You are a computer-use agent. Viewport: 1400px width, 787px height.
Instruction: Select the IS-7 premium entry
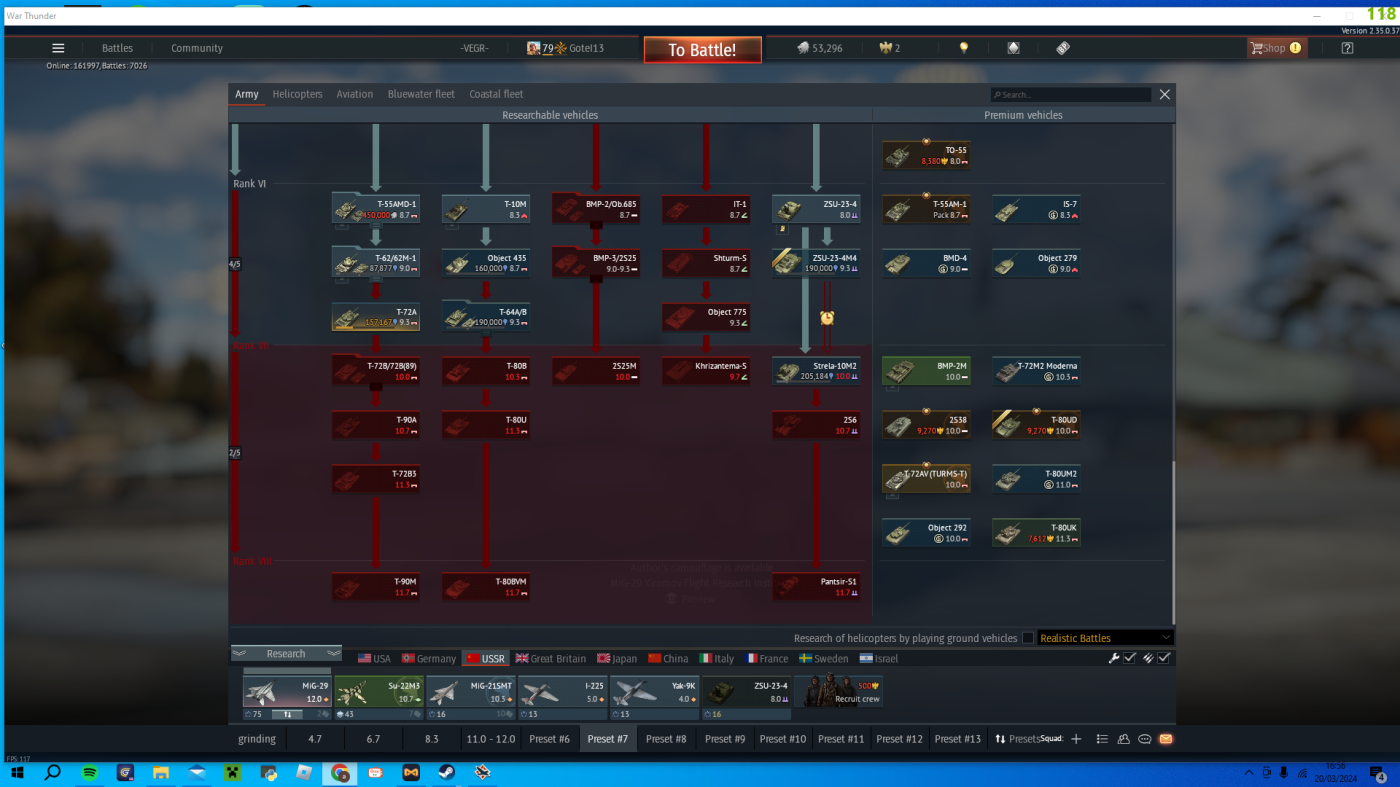click(1036, 209)
